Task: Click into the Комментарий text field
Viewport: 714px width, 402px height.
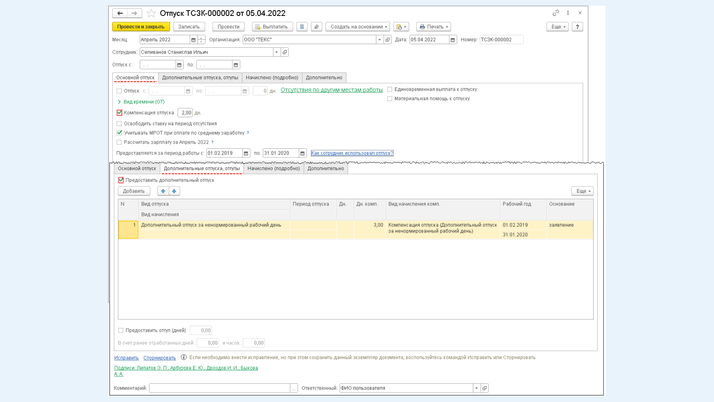Action: click(x=220, y=388)
